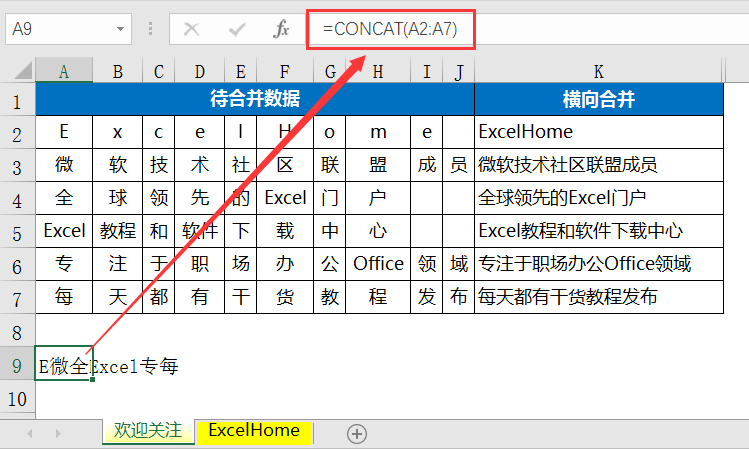Select column J header

pos(459,71)
